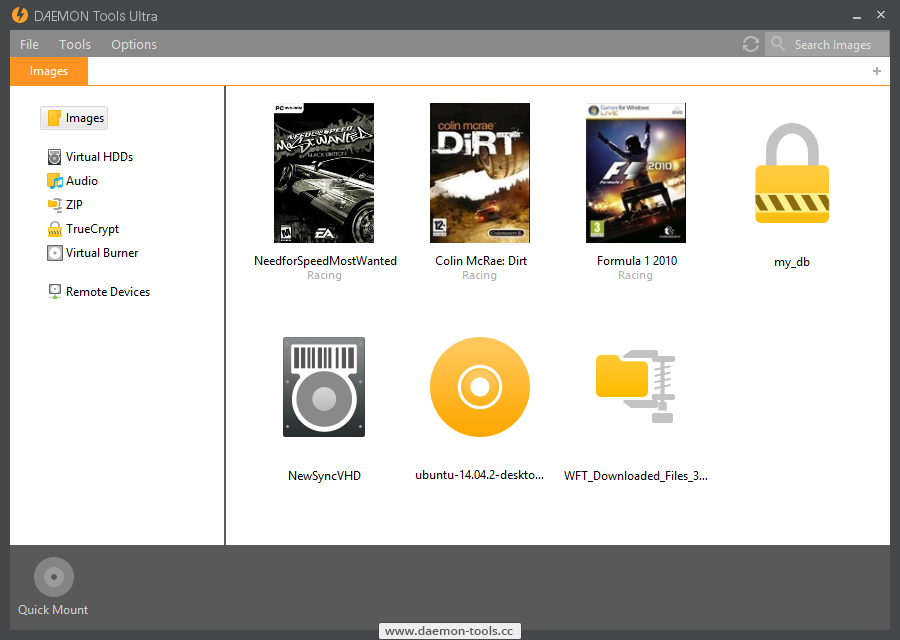Select the Images folder icon in sidebar
Image resolution: width=900 pixels, height=640 pixels.
(x=55, y=118)
